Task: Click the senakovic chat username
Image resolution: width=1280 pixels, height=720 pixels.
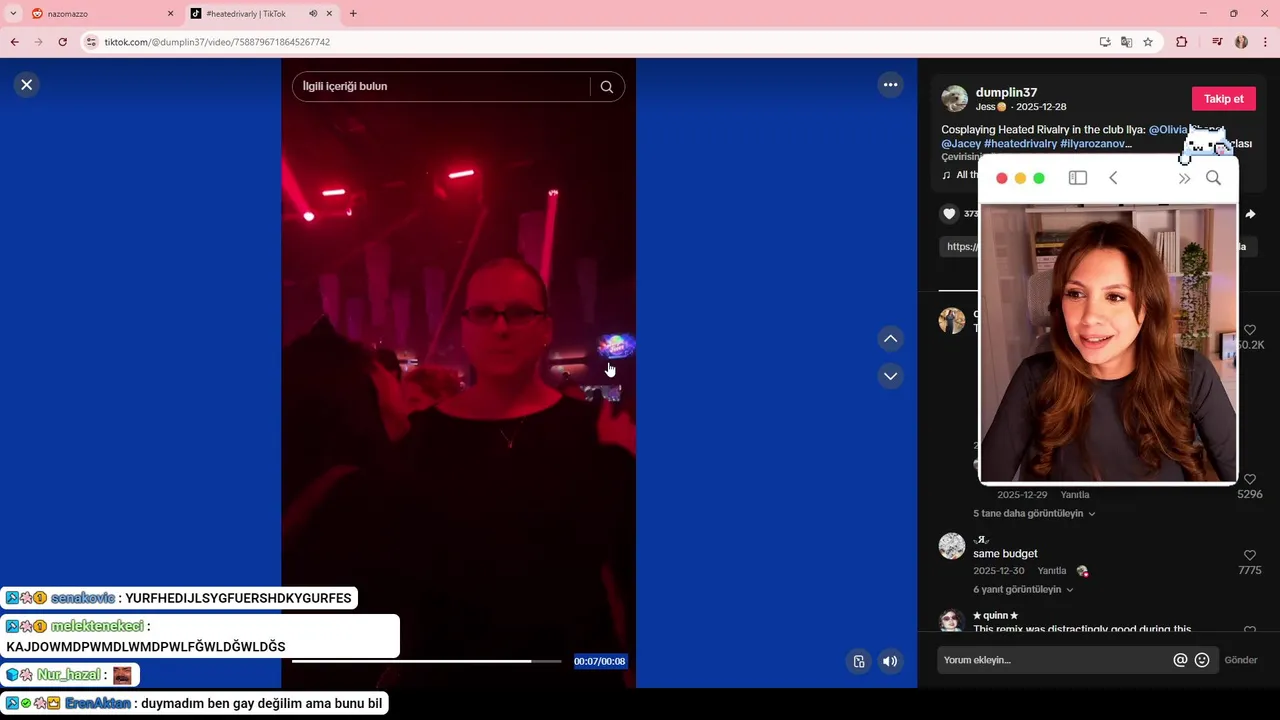Action: [82, 598]
